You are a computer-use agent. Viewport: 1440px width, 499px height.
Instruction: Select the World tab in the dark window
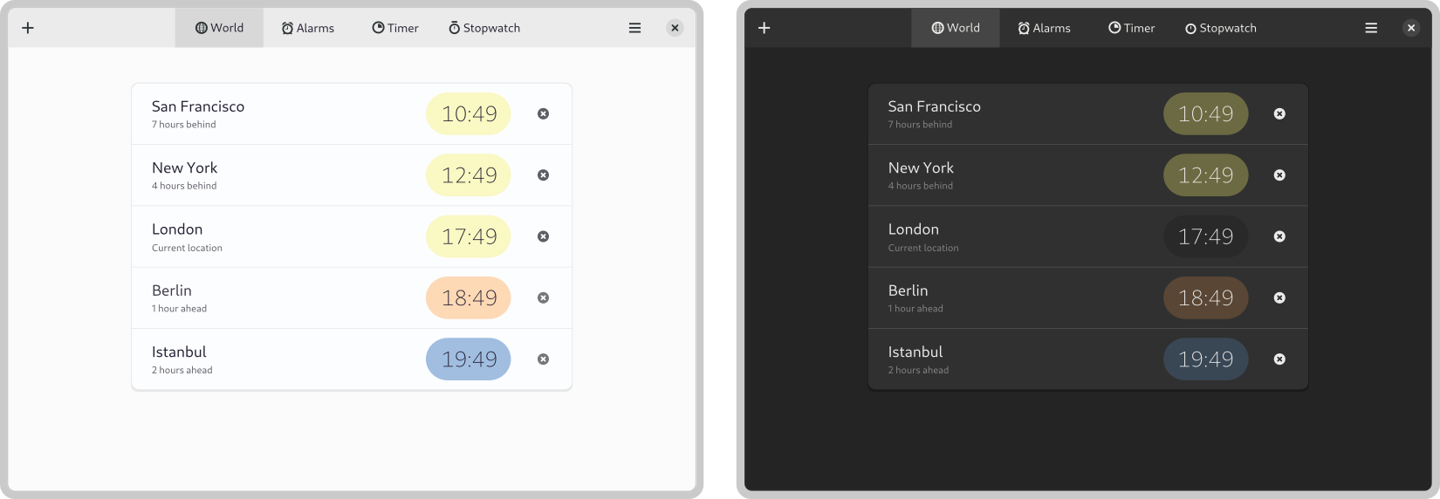(x=955, y=28)
